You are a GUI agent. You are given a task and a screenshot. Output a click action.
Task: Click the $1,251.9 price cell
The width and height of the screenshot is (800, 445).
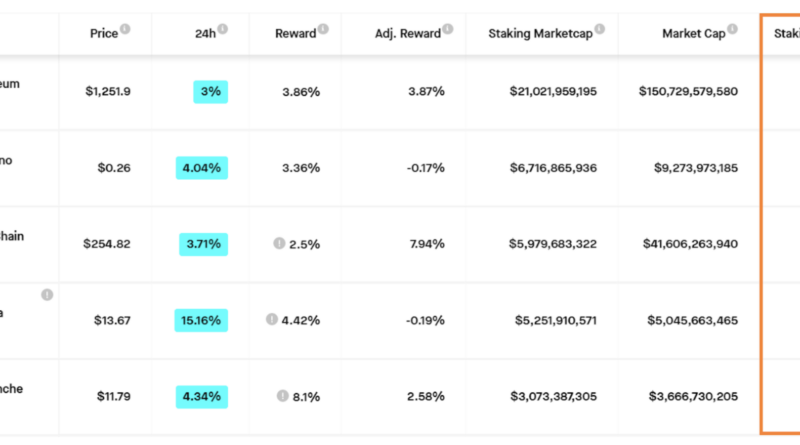pos(108,91)
